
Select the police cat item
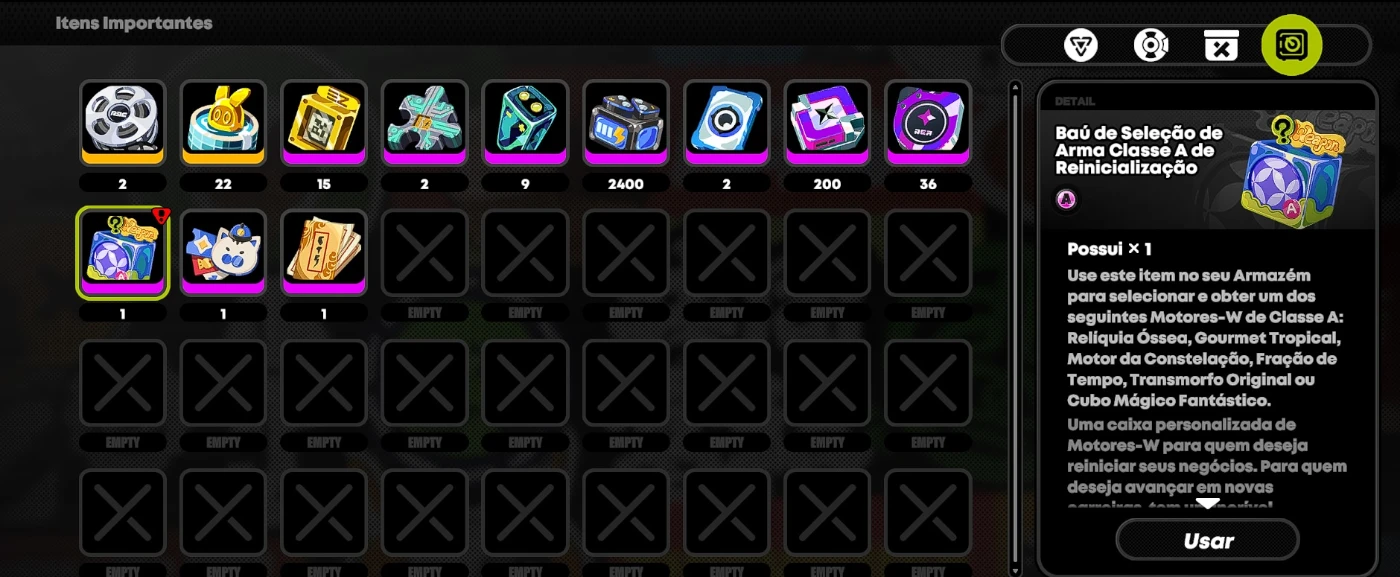(223, 253)
